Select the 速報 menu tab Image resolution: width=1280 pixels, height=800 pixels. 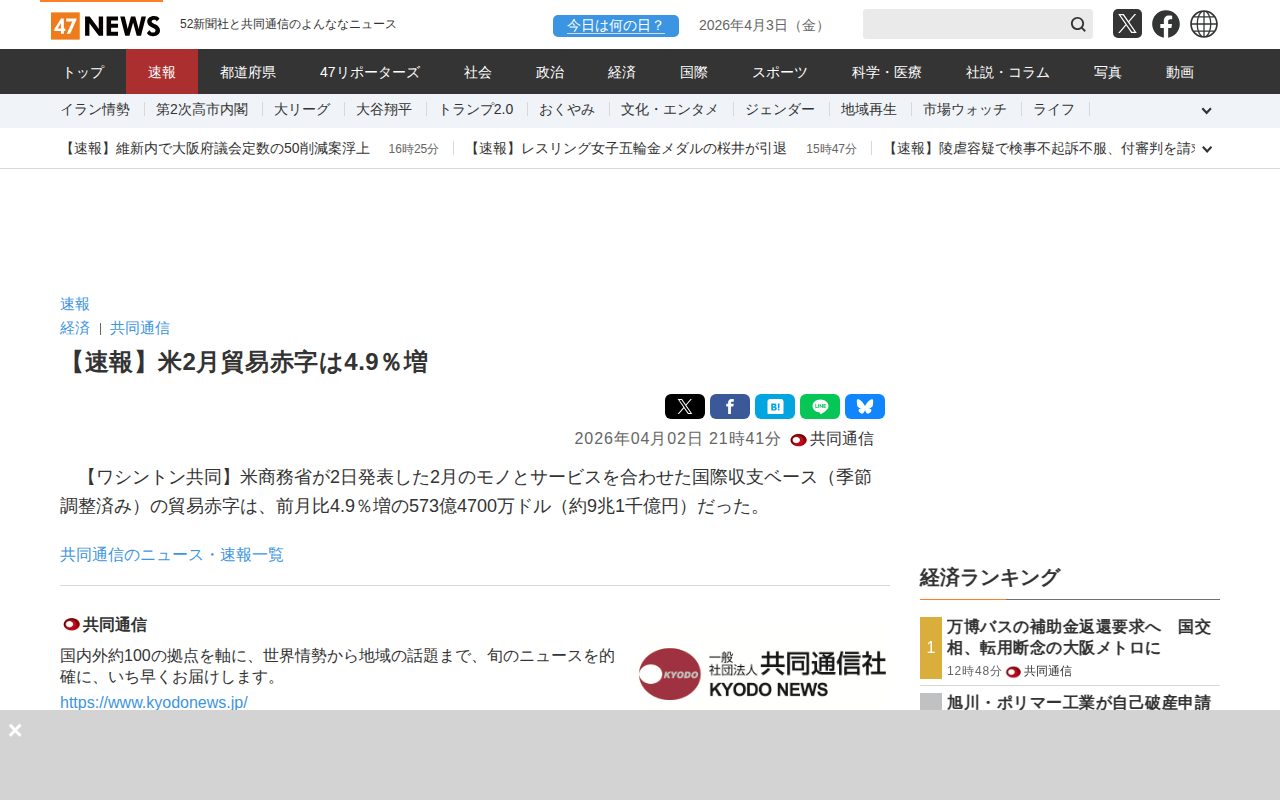point(162,72)
